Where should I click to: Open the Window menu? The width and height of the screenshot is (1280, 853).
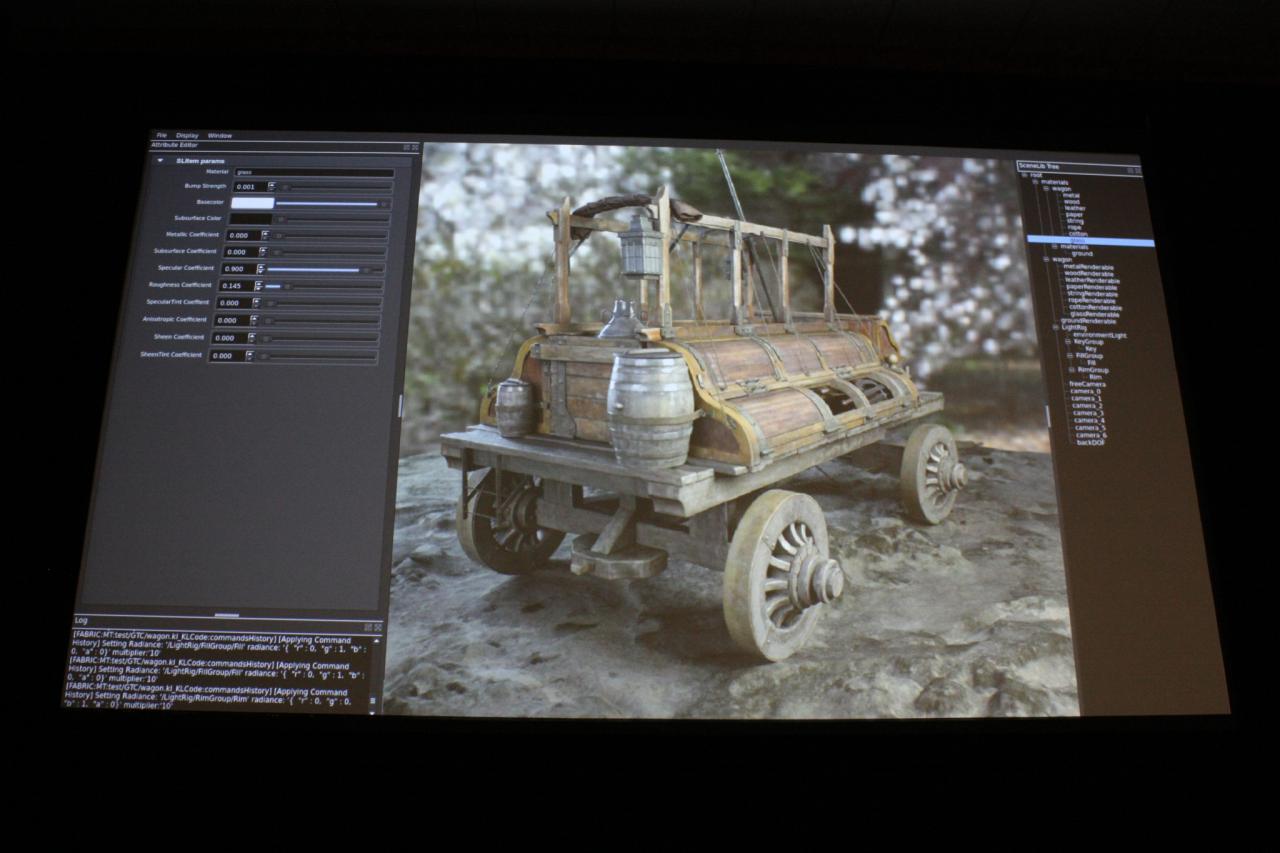coord(220,135)
